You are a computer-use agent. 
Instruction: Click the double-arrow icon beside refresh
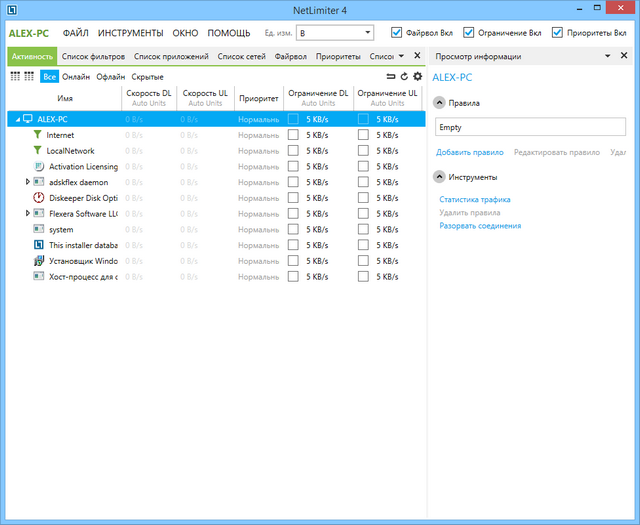click(x=391, y=76)
